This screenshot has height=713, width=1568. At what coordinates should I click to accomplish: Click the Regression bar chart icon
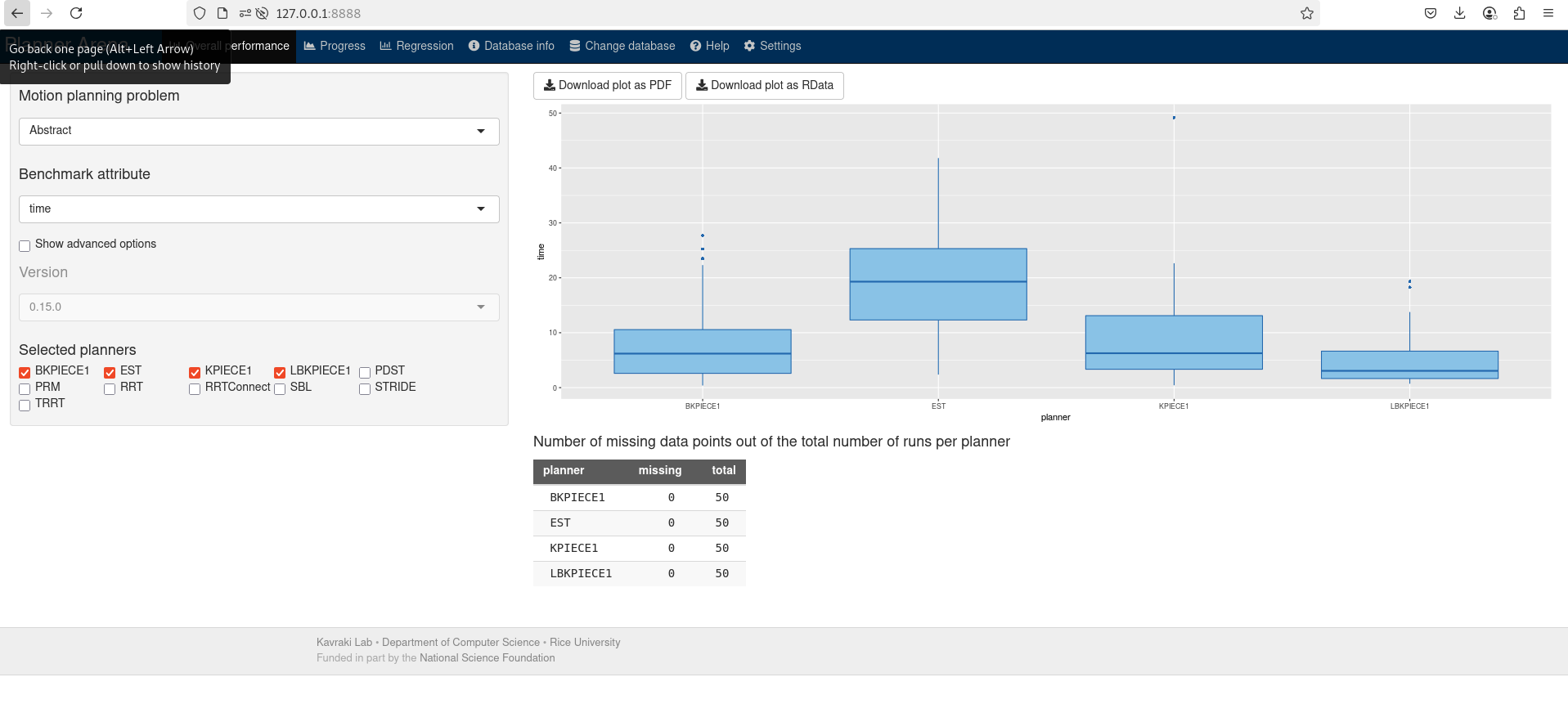(x=385, y=46)
